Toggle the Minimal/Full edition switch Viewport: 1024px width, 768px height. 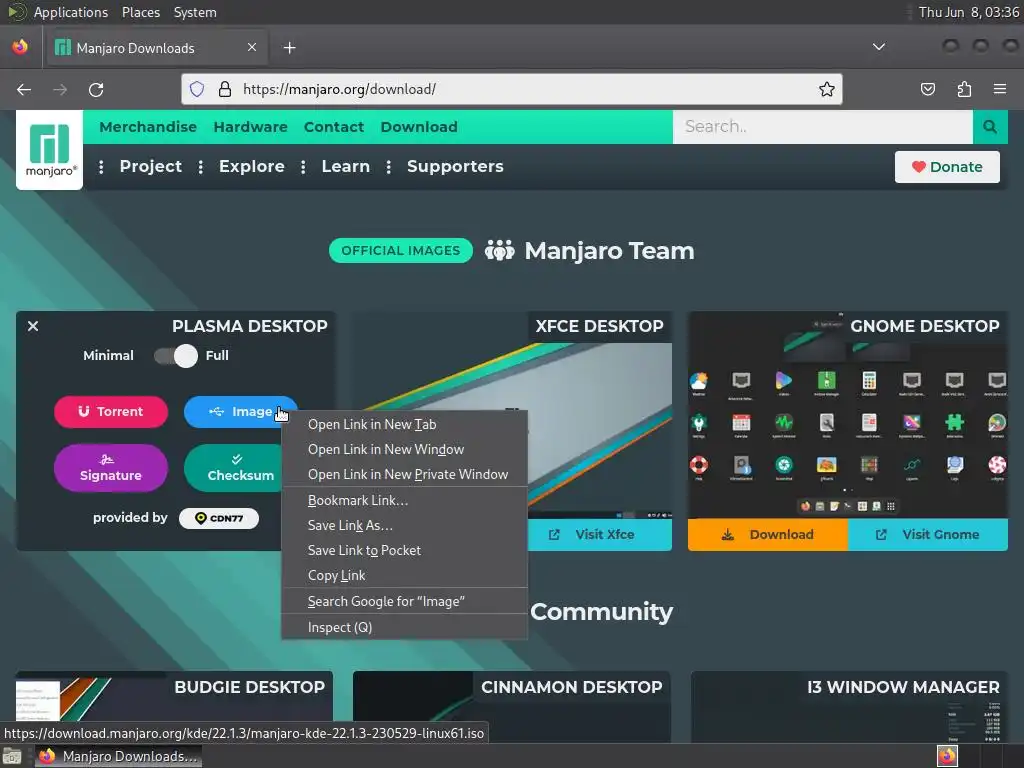click(176, 356)
